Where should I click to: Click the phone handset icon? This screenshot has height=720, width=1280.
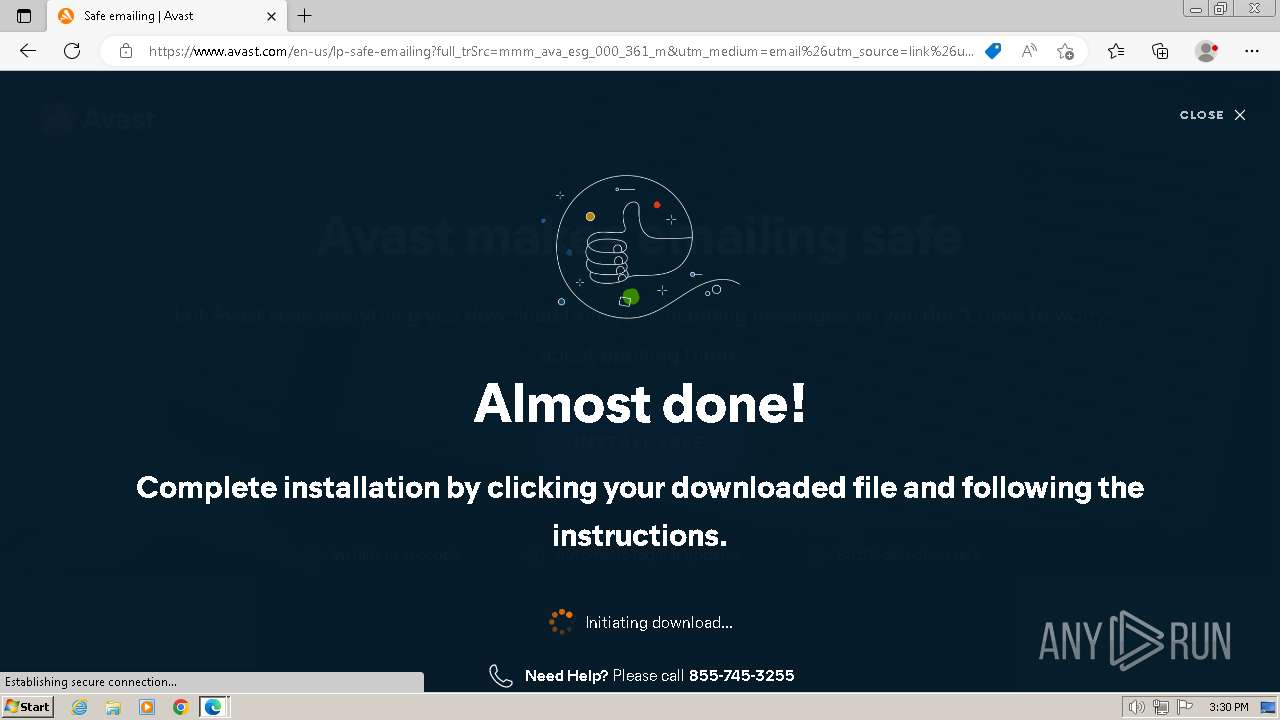pyautogui.click(x=500, y=676)
